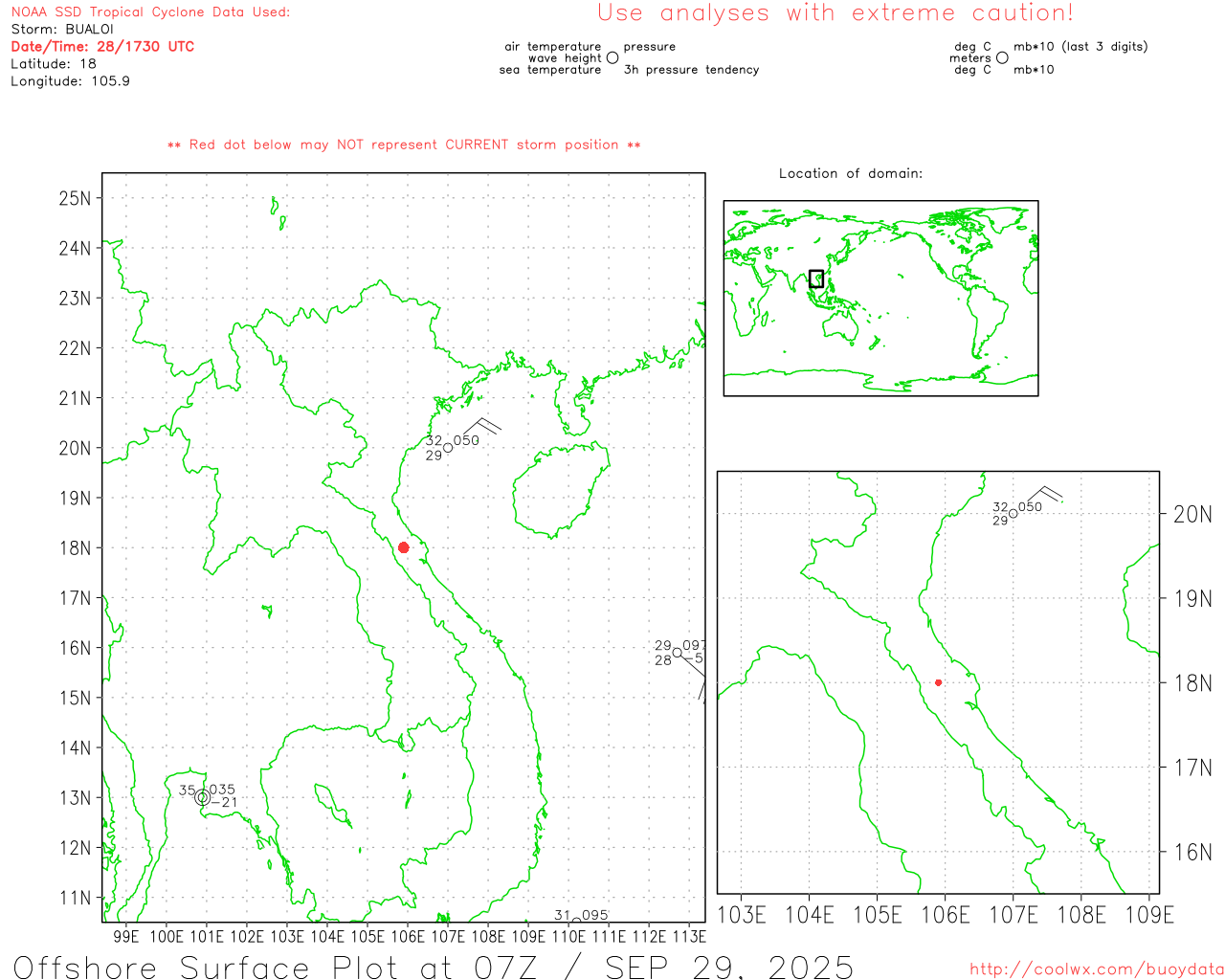Select the 'Storm: BUALOI' text
Viewport: 1225px width, 980px height.
point(62,30)
